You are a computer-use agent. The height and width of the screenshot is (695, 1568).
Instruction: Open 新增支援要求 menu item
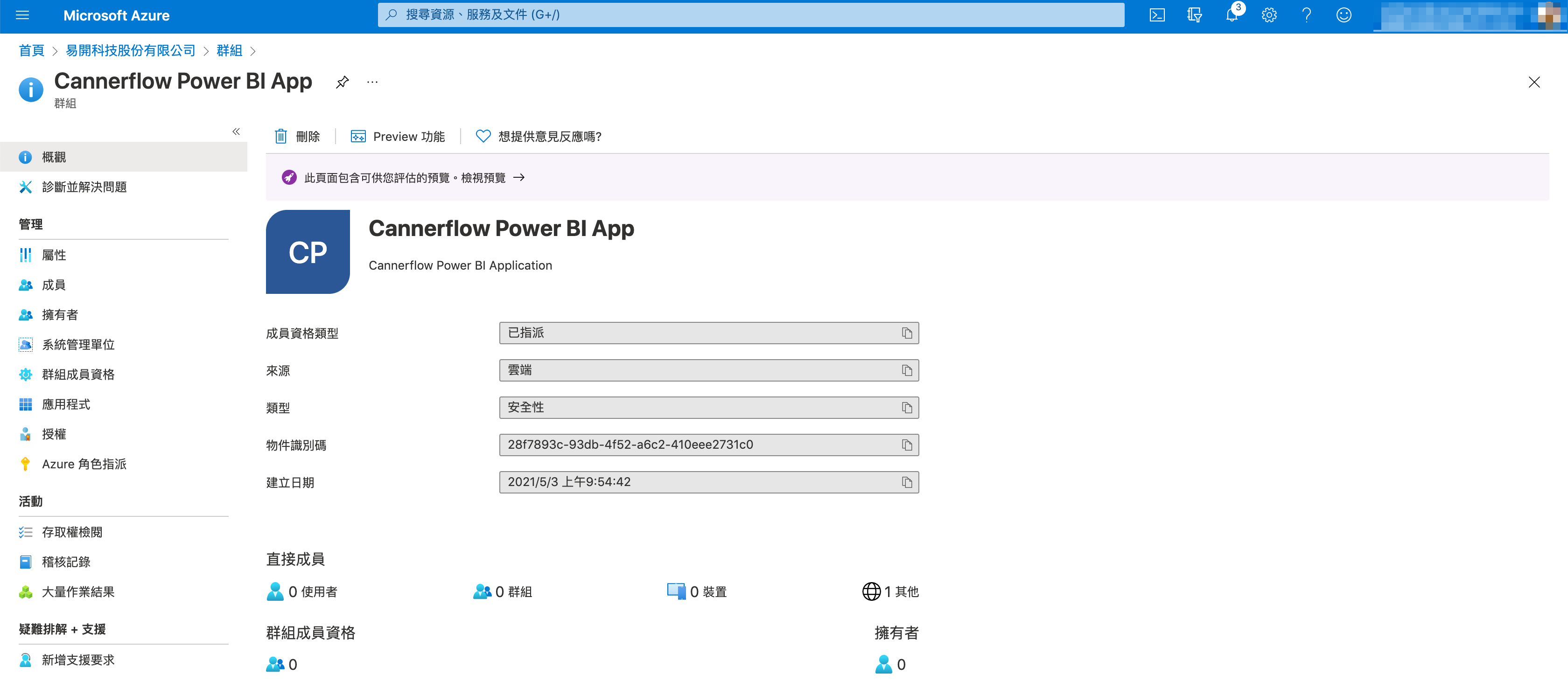pos(124,660)
